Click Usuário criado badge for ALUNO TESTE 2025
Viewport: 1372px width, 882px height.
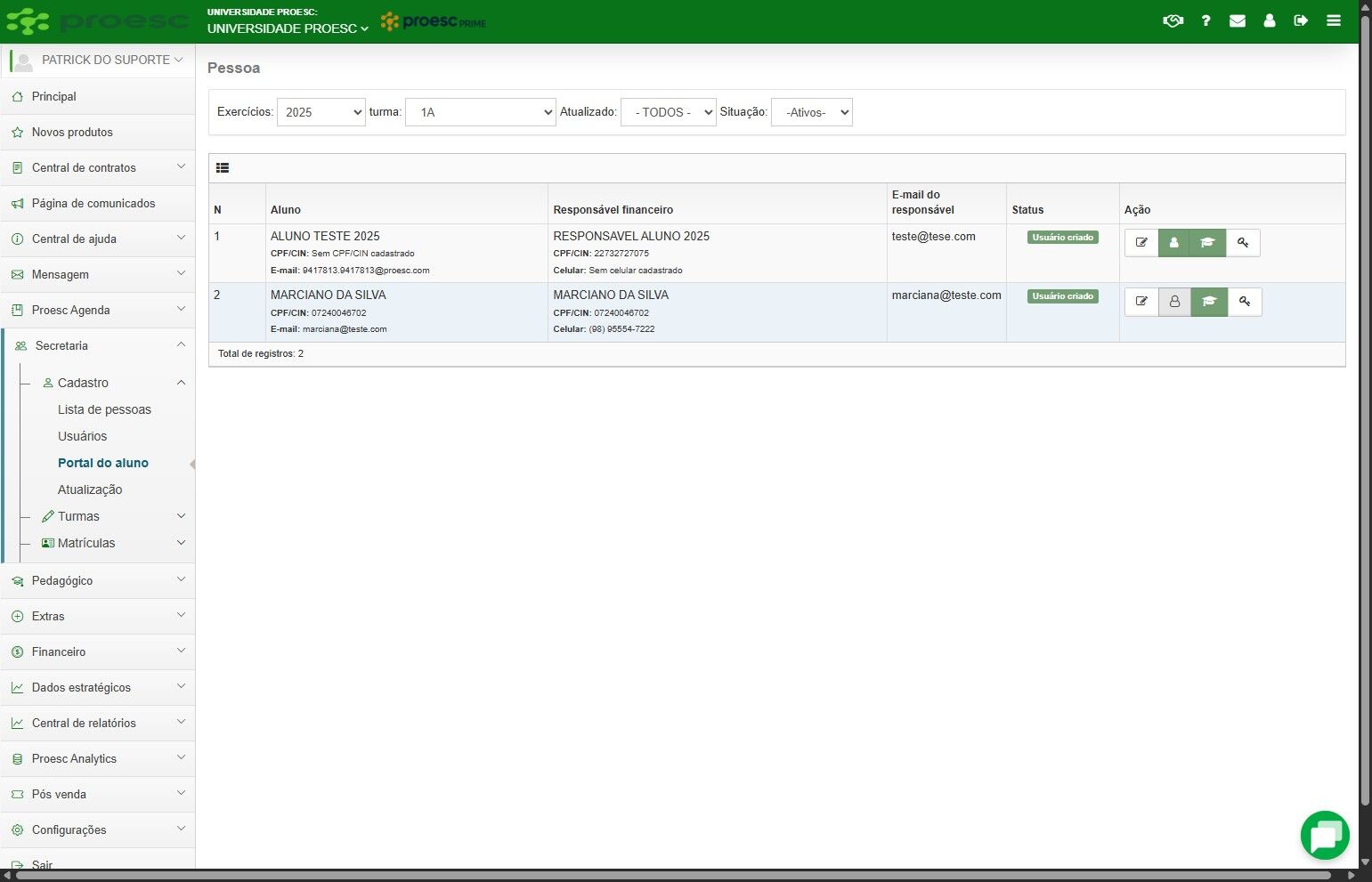pos(1063,238)
